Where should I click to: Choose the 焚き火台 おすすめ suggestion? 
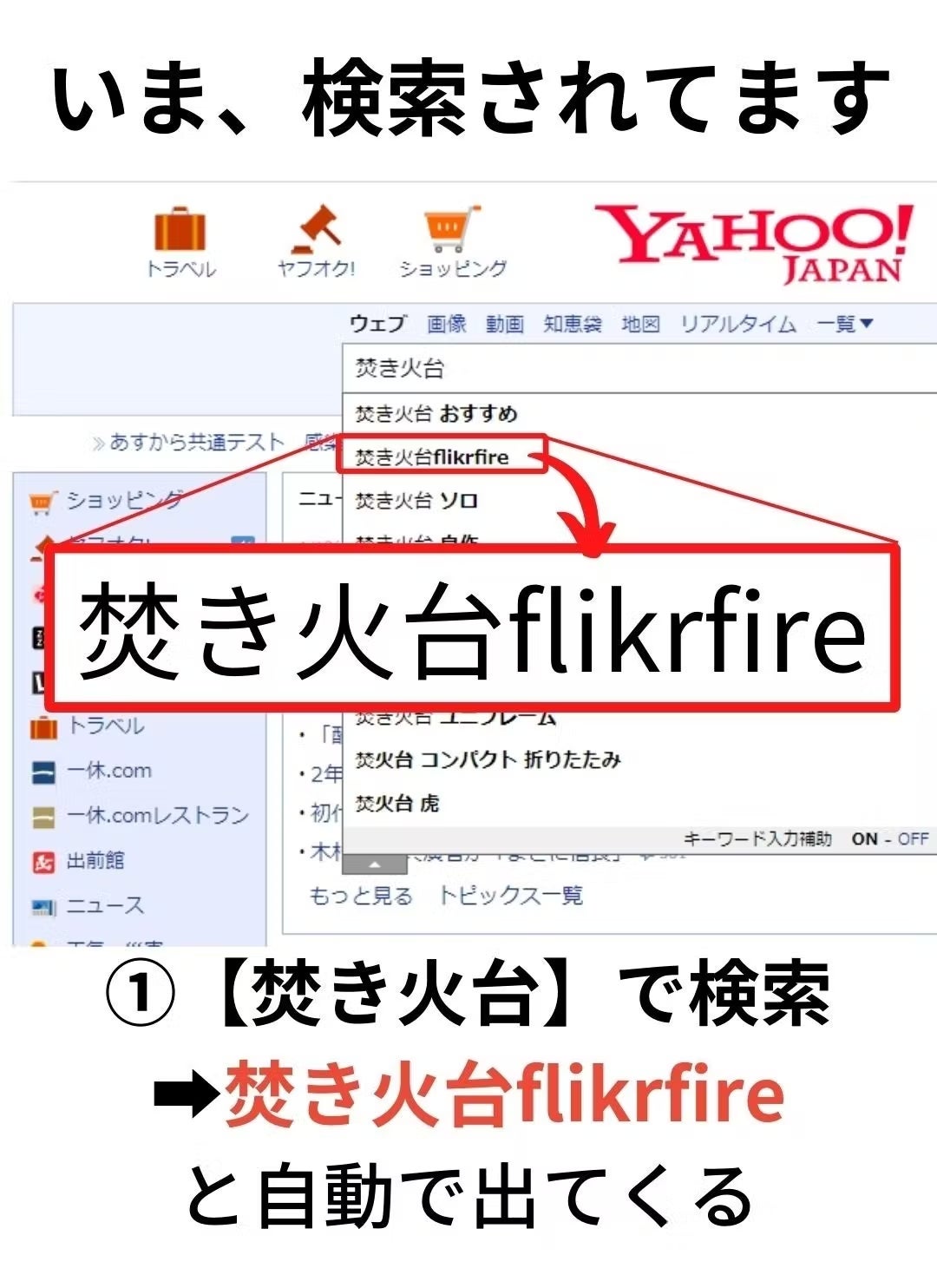[x=436, y=413]
